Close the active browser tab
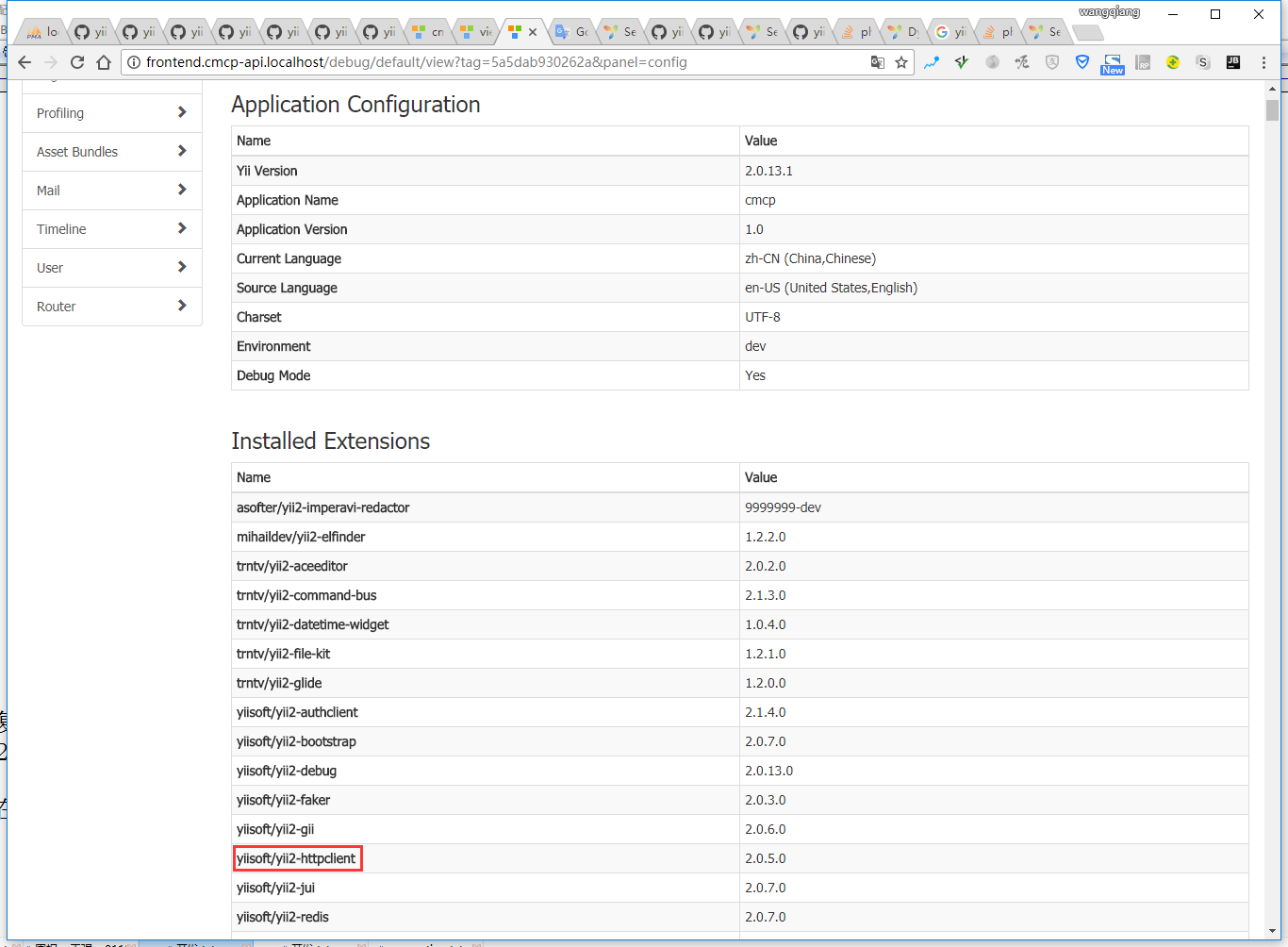 tap(533, 32)
